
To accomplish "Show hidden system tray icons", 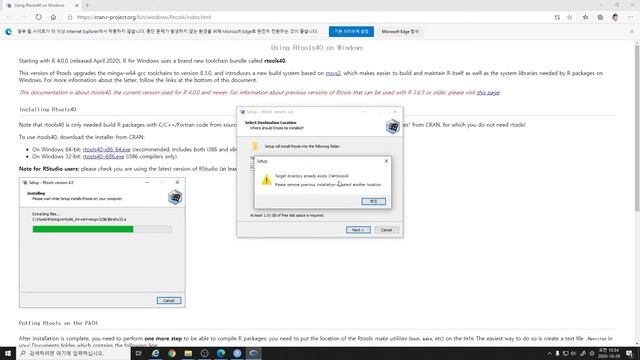I will (549, 353).
